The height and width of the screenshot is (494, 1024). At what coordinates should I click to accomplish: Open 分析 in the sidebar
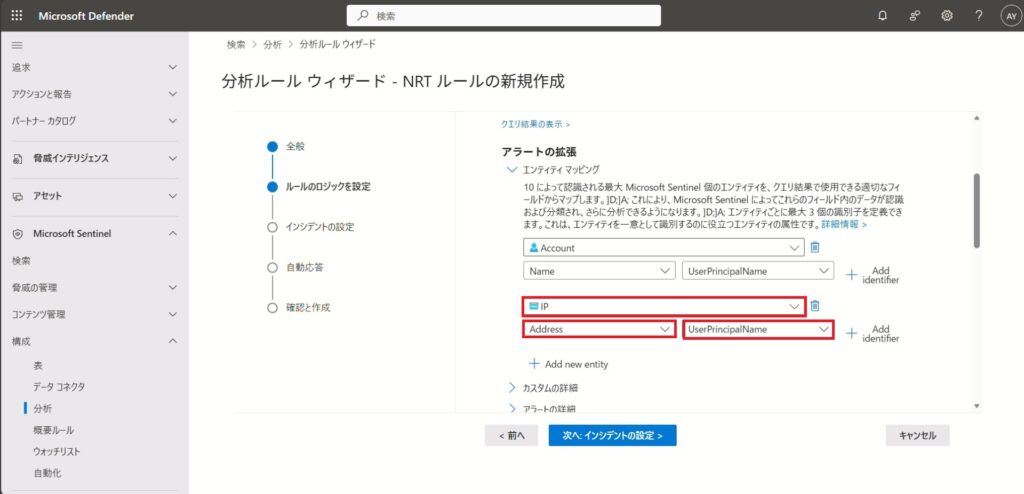[43, 408]
